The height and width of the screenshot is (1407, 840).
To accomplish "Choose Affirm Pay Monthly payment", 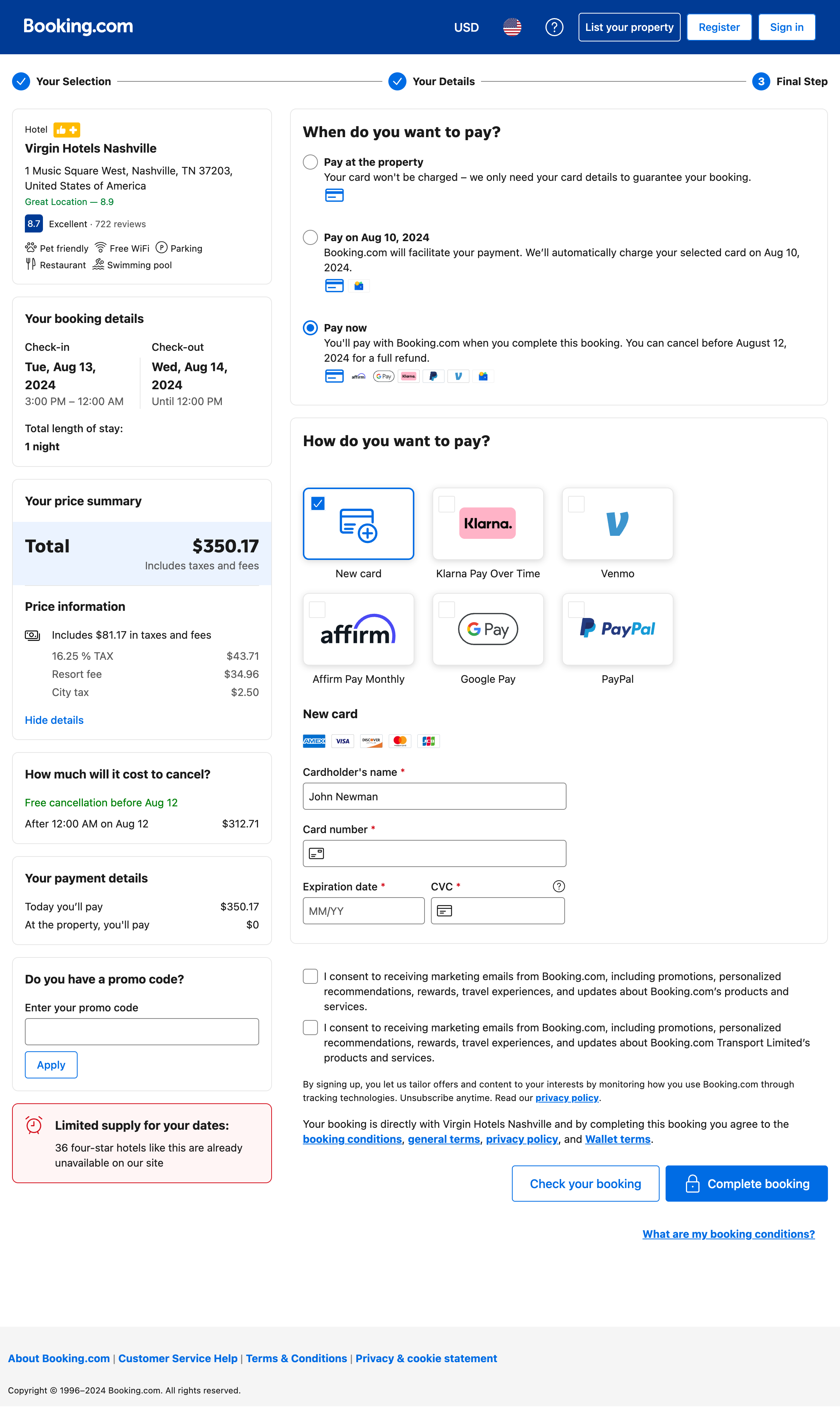I will tap(358, 629).
